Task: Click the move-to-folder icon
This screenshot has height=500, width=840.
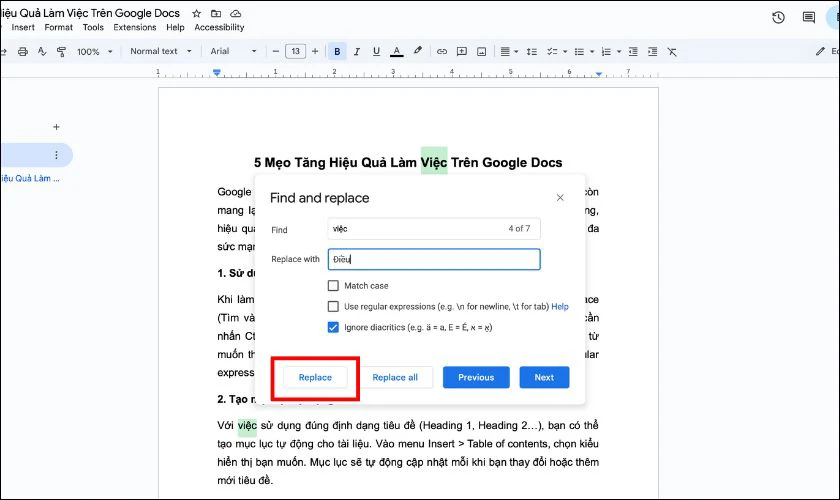Action: [x=216, y=13]
